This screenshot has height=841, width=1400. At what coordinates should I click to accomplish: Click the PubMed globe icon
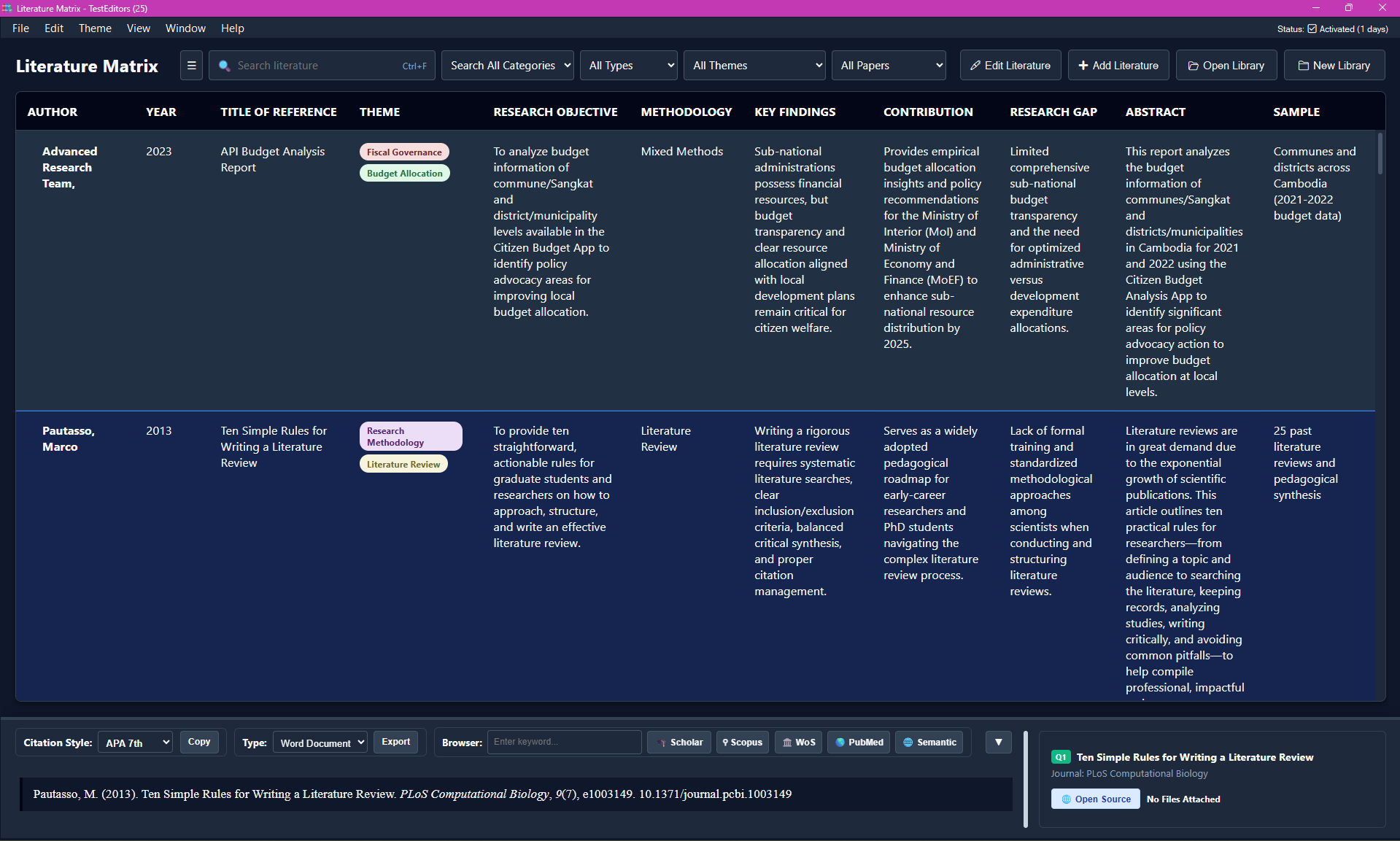840,743
